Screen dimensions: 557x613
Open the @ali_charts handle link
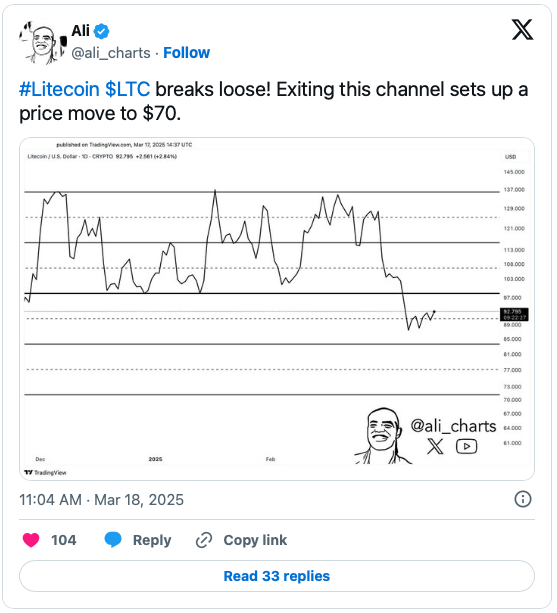click(111, 53)
